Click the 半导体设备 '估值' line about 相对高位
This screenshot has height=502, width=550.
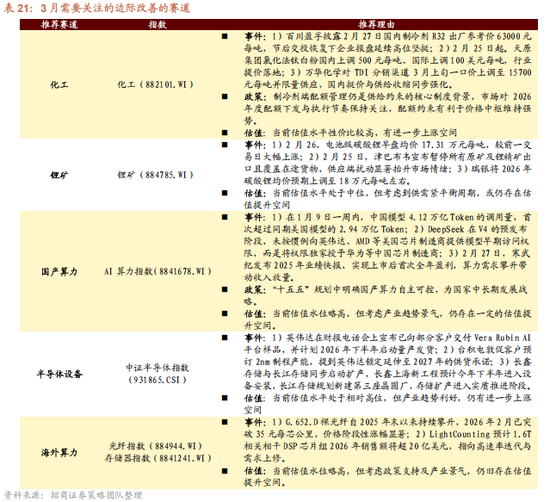pos(388,404)
